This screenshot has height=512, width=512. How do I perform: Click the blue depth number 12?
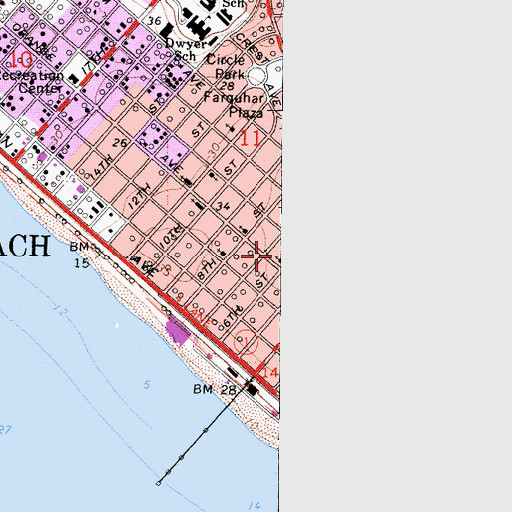[x=61, y=311]
